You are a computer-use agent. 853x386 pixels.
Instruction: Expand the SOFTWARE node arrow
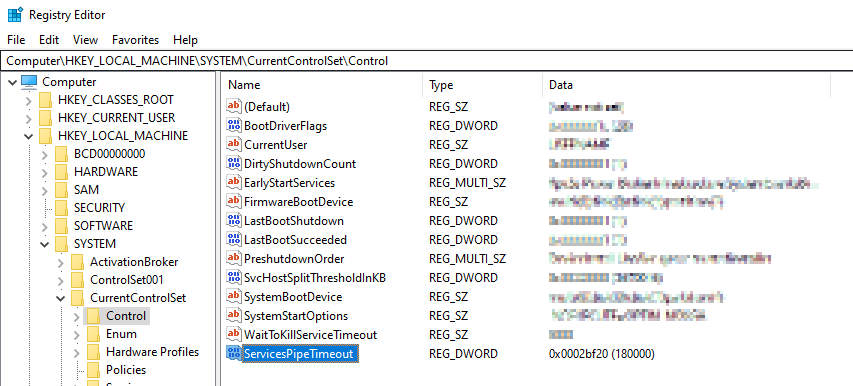click(x=45, y=226)
